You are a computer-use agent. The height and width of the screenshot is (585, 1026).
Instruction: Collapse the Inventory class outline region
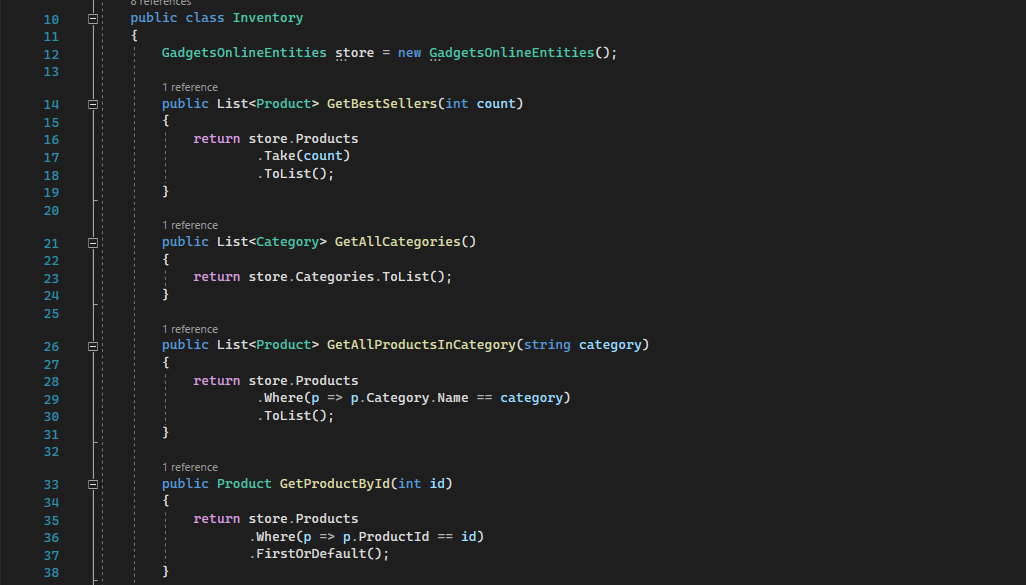click(93, 19)
